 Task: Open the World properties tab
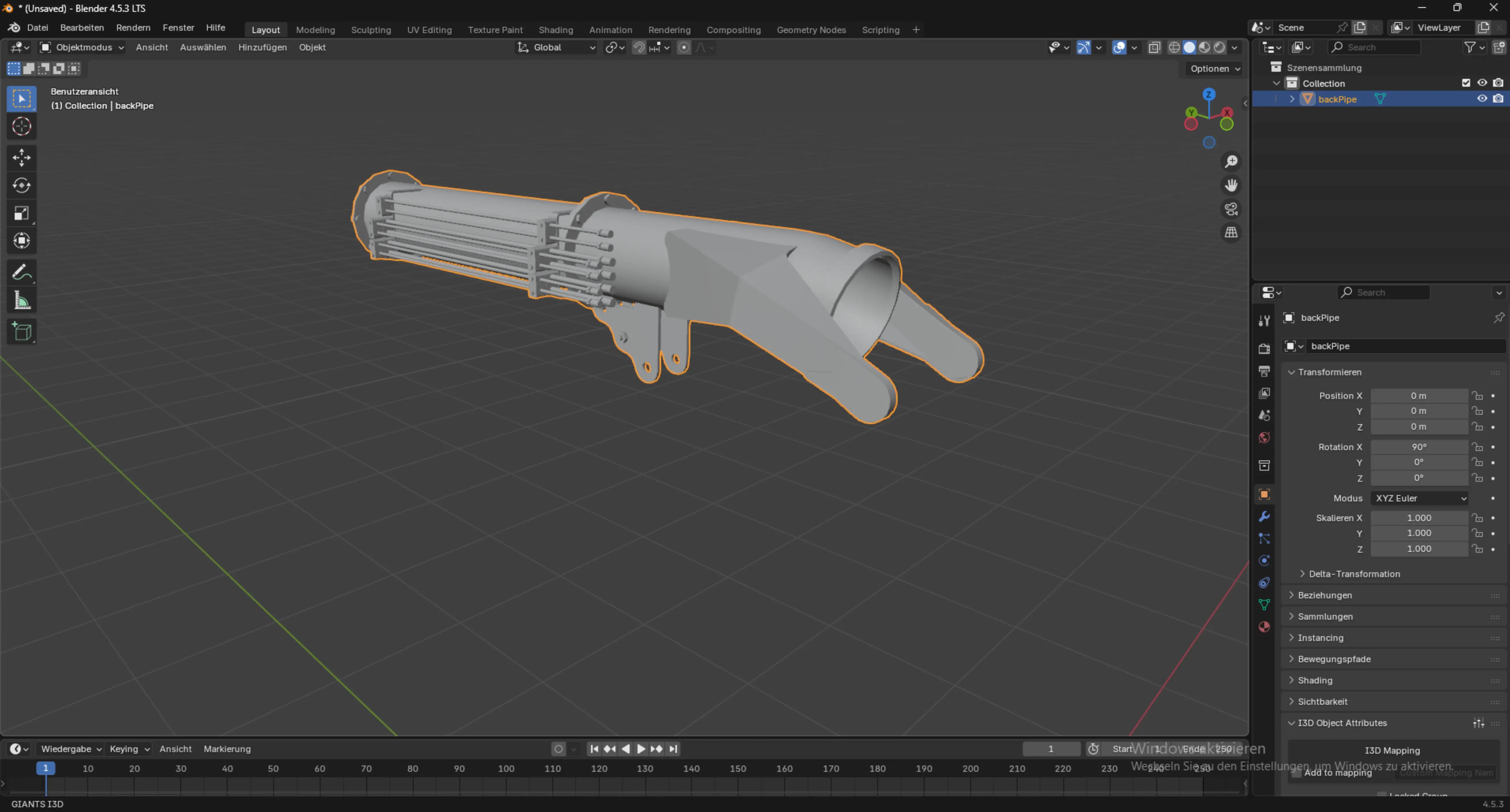pos(1264,437)
